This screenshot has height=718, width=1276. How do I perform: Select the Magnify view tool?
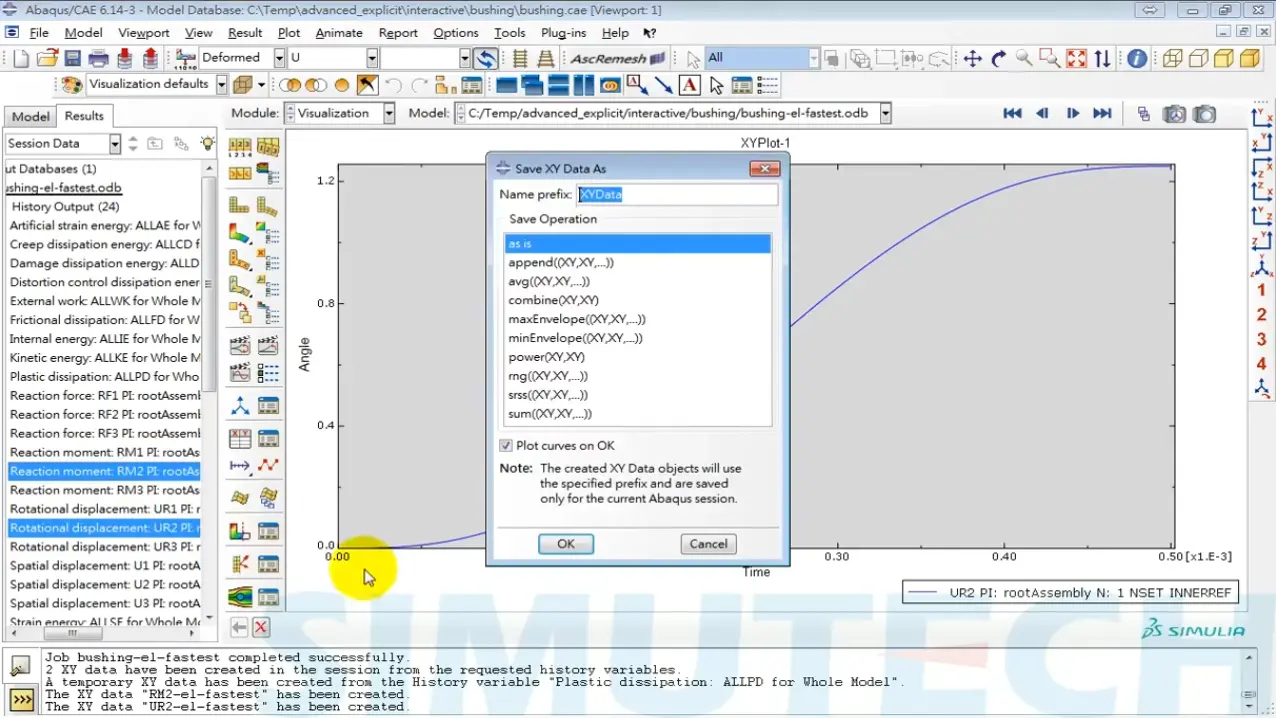coord(1024,58)
